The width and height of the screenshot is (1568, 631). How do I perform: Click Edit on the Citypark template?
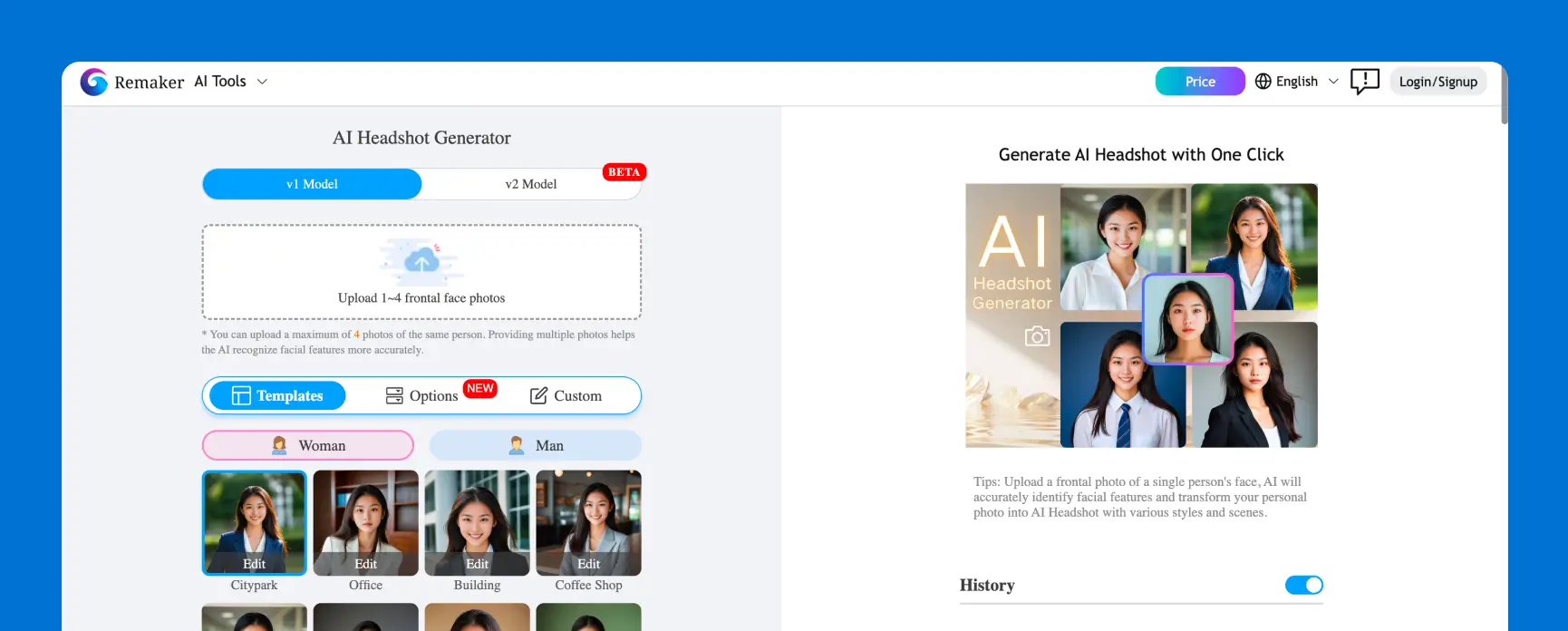pos(255,564)
